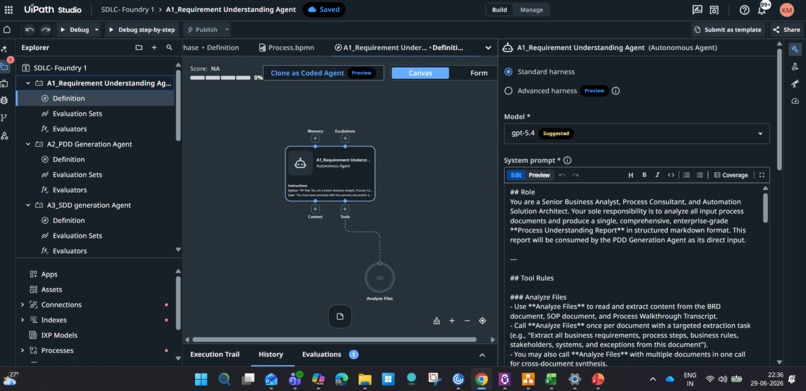Create new folder in Explorer
806x391 pixels.
coord(139,47)
